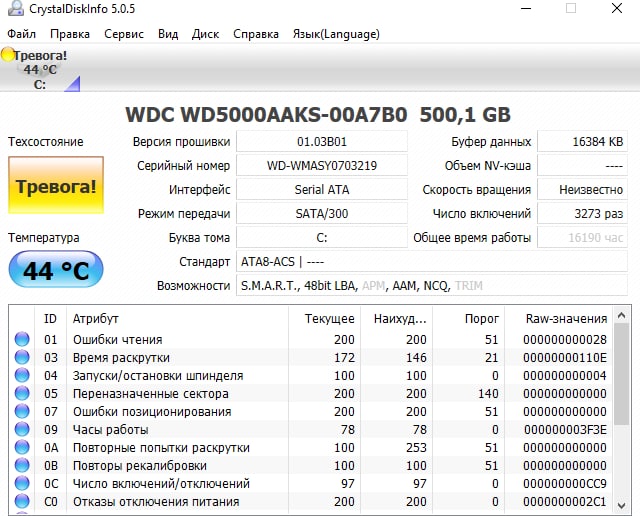Click the ATA8-ACS standard field

pos(432,261)
